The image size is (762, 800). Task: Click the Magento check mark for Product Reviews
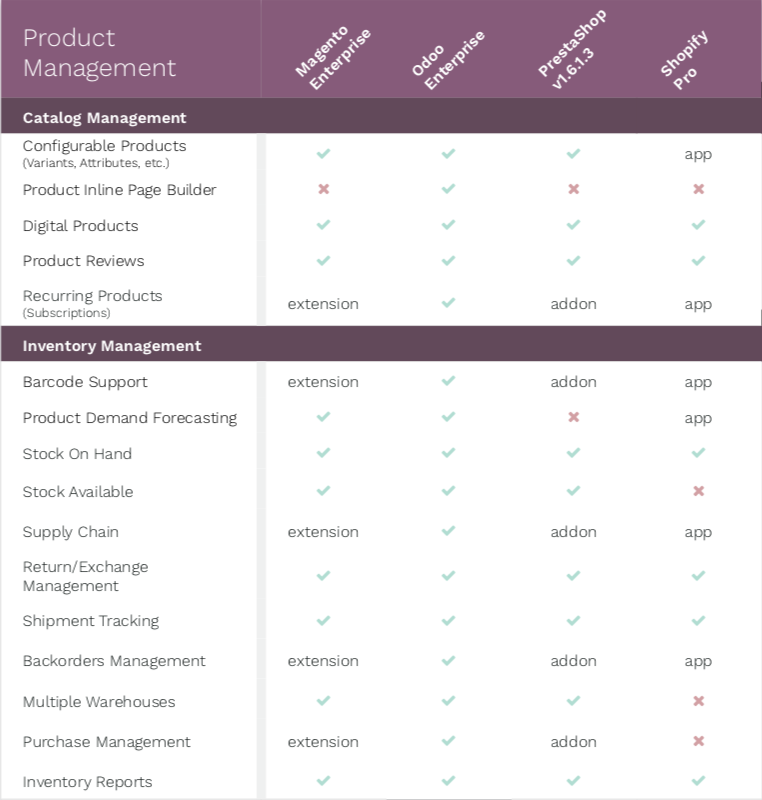(x=323, y=260)
